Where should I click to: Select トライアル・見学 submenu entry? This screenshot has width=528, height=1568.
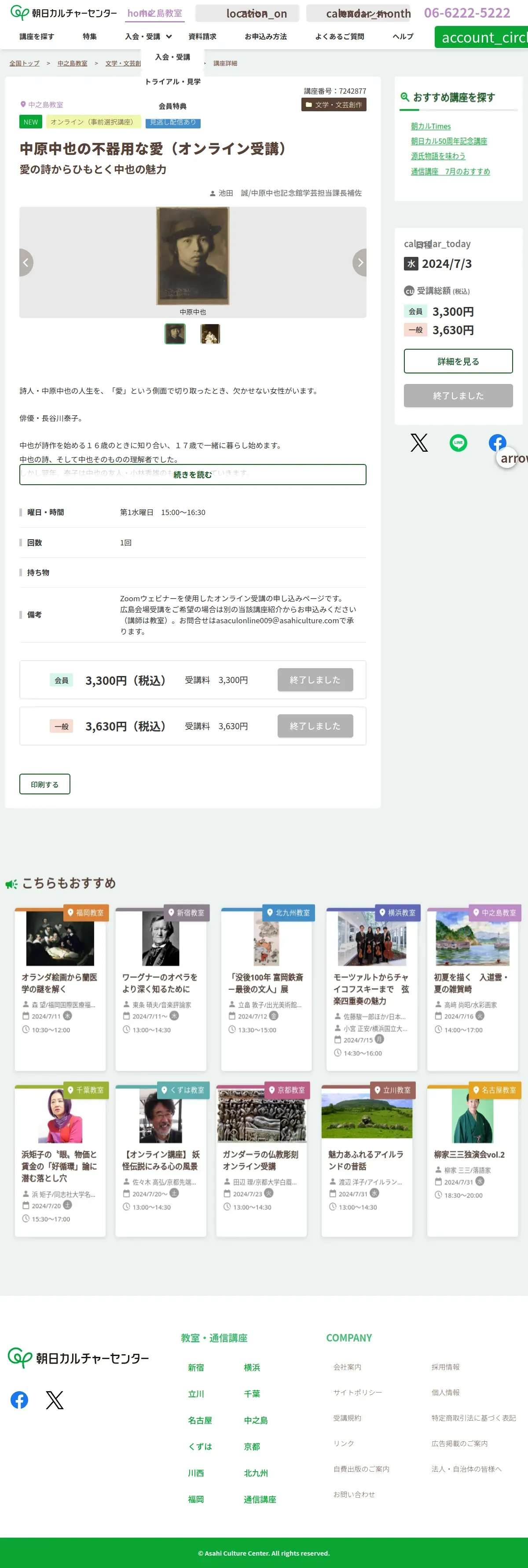pos(172,81)
